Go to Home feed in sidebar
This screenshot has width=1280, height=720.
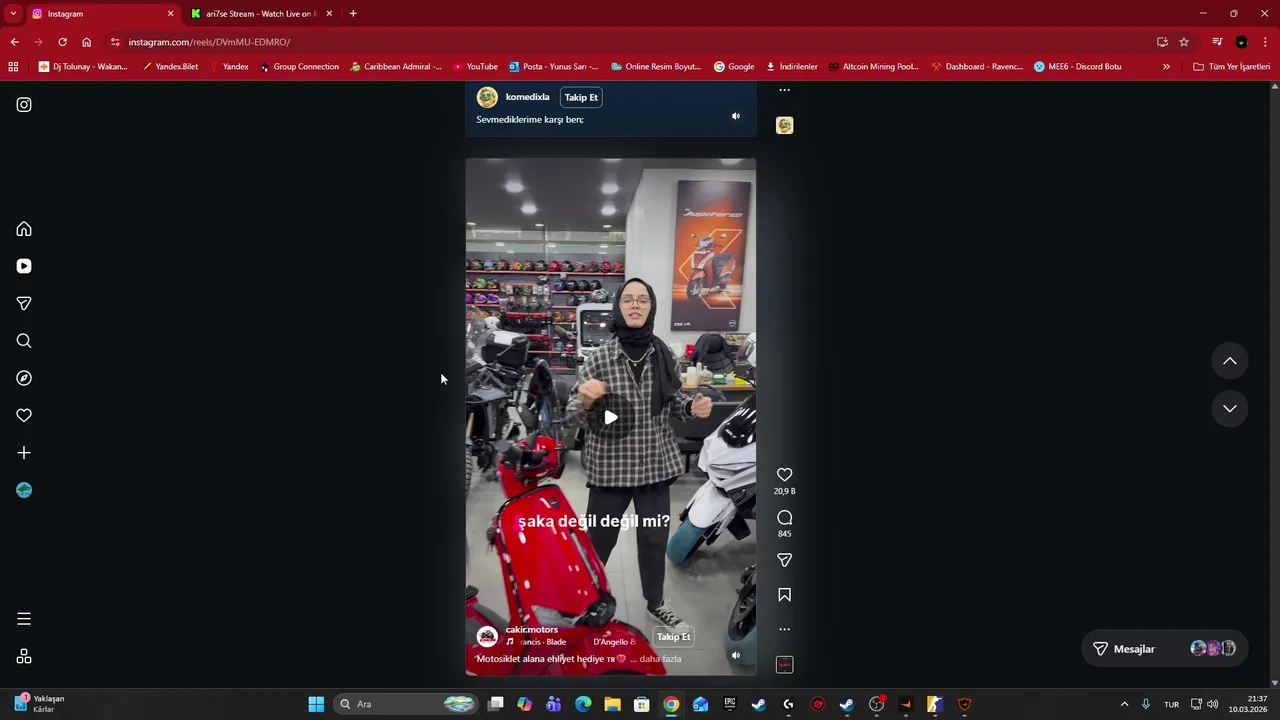24,229
